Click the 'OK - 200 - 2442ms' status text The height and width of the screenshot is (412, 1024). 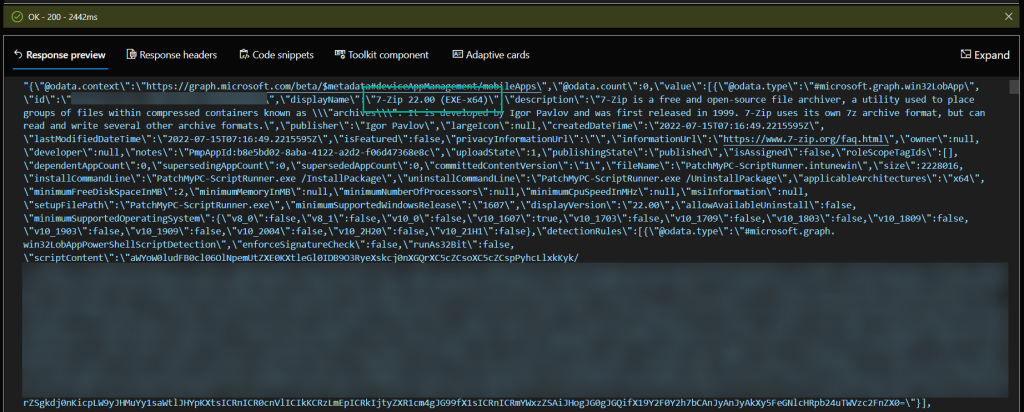tap(63, 16)
